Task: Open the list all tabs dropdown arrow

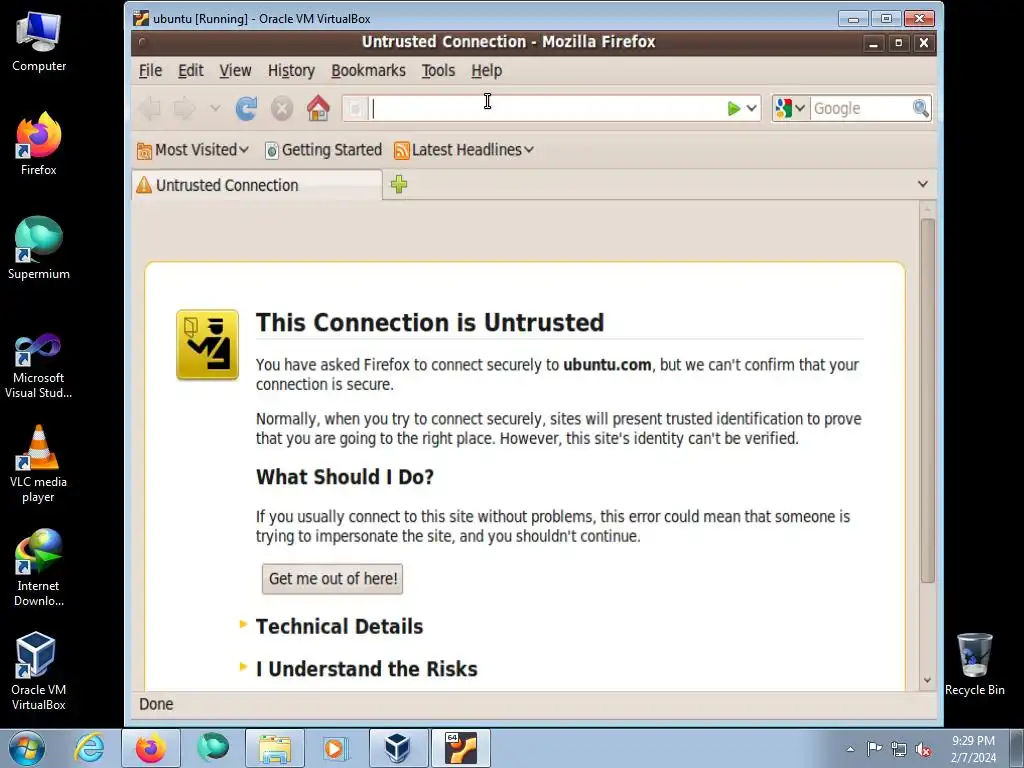Action: 922,184
